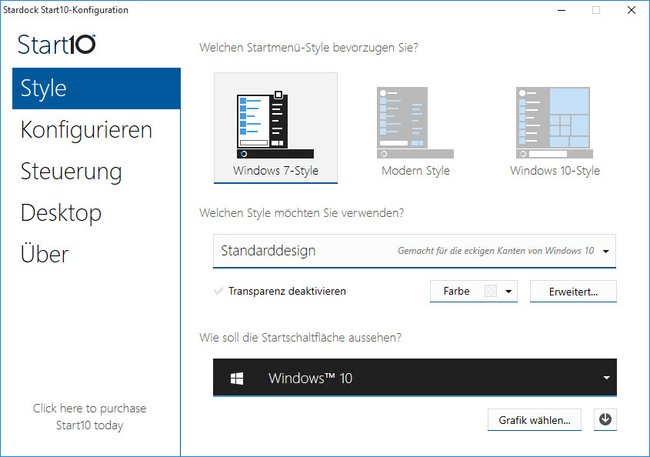Screen dimensions: 650x457
Task: Click the 'Welchen Startmenü-Style bevorzugen Sie?' heading
Action: pos(309,48)
